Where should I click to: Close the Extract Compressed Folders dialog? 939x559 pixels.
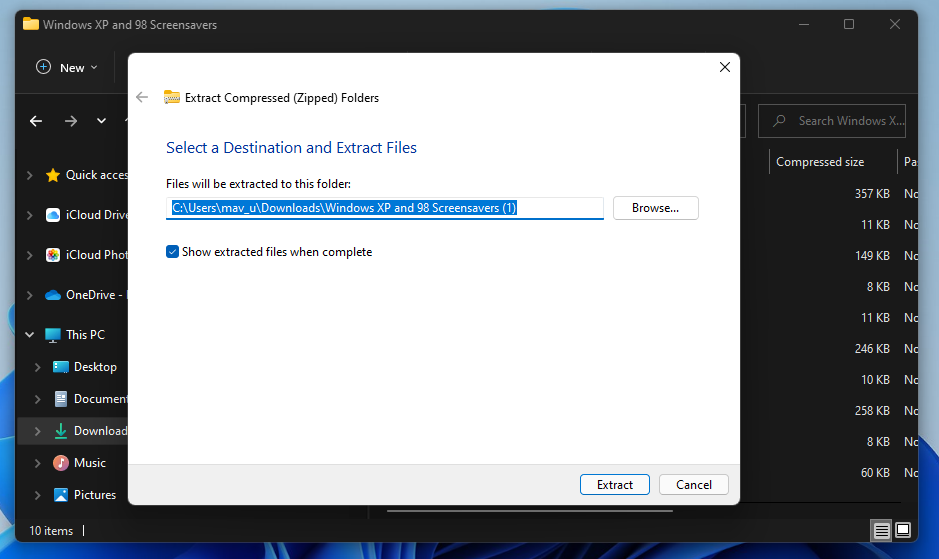[x=725, y=67]
